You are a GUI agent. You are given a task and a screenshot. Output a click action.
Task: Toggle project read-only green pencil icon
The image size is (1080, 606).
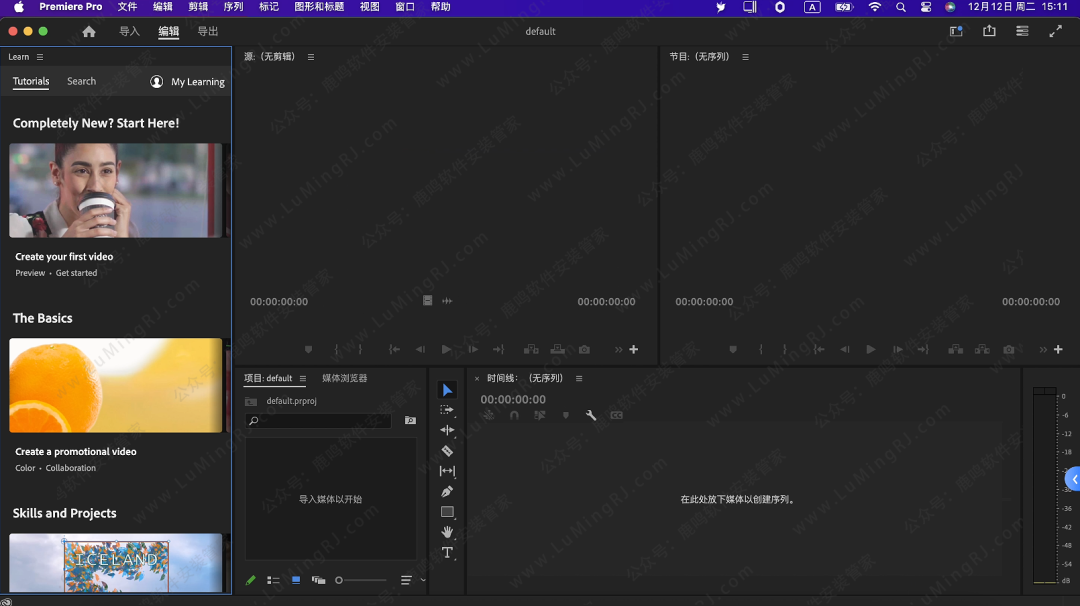251,580
